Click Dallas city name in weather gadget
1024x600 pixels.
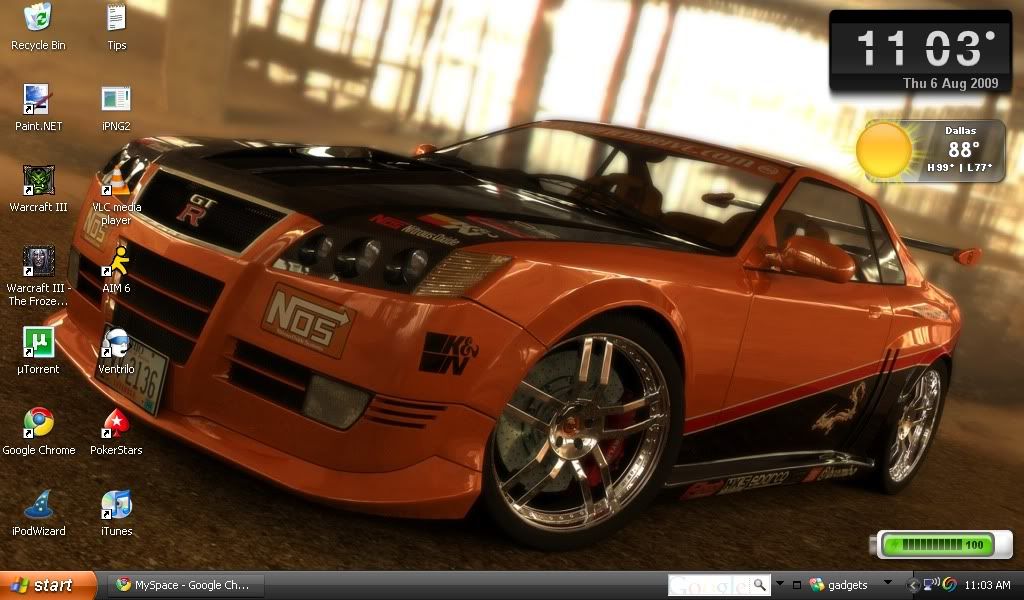[960, 131]
